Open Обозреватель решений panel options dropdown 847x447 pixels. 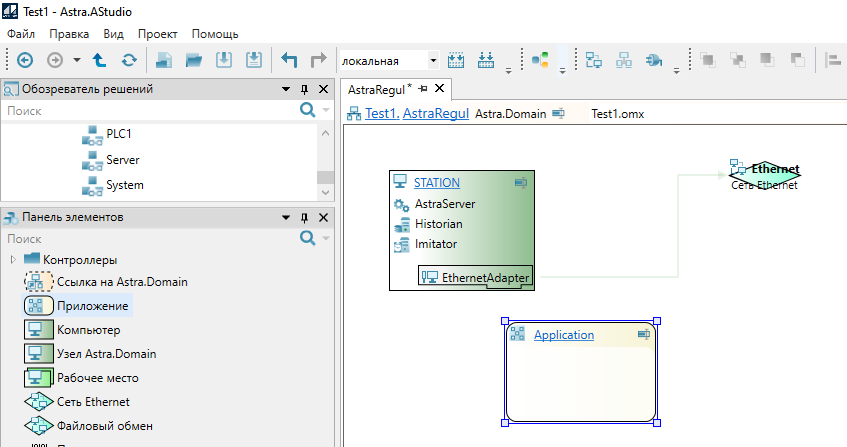pos(286,89)
